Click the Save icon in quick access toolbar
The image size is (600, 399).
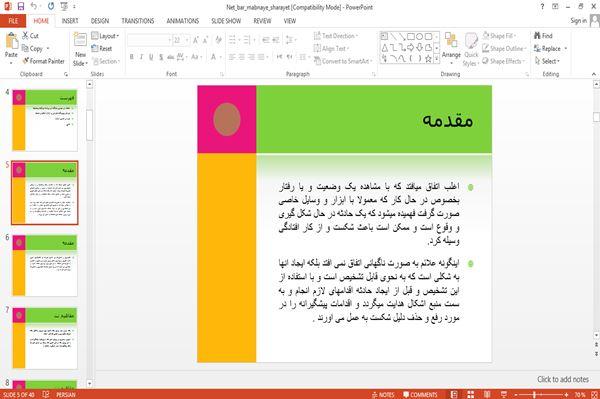point(21,7)
